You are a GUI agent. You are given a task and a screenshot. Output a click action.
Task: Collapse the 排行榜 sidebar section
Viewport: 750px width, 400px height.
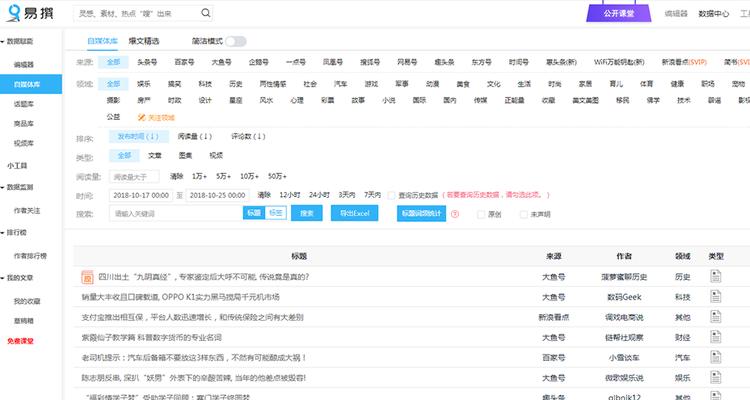pyautogui.click(x=14, y=233)
